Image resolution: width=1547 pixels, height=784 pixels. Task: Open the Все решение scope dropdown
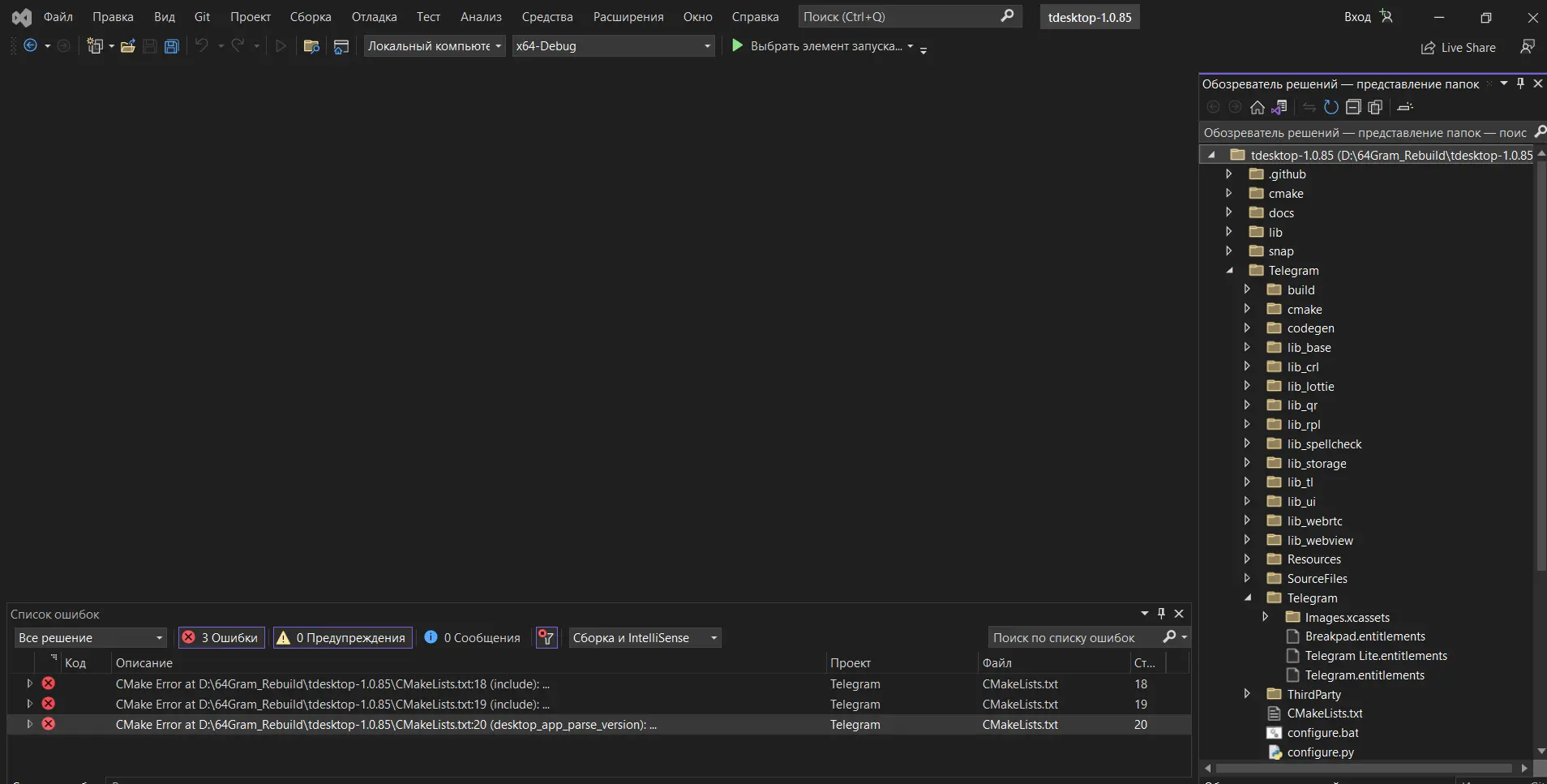pyautogui.click(x=90, y=637)
